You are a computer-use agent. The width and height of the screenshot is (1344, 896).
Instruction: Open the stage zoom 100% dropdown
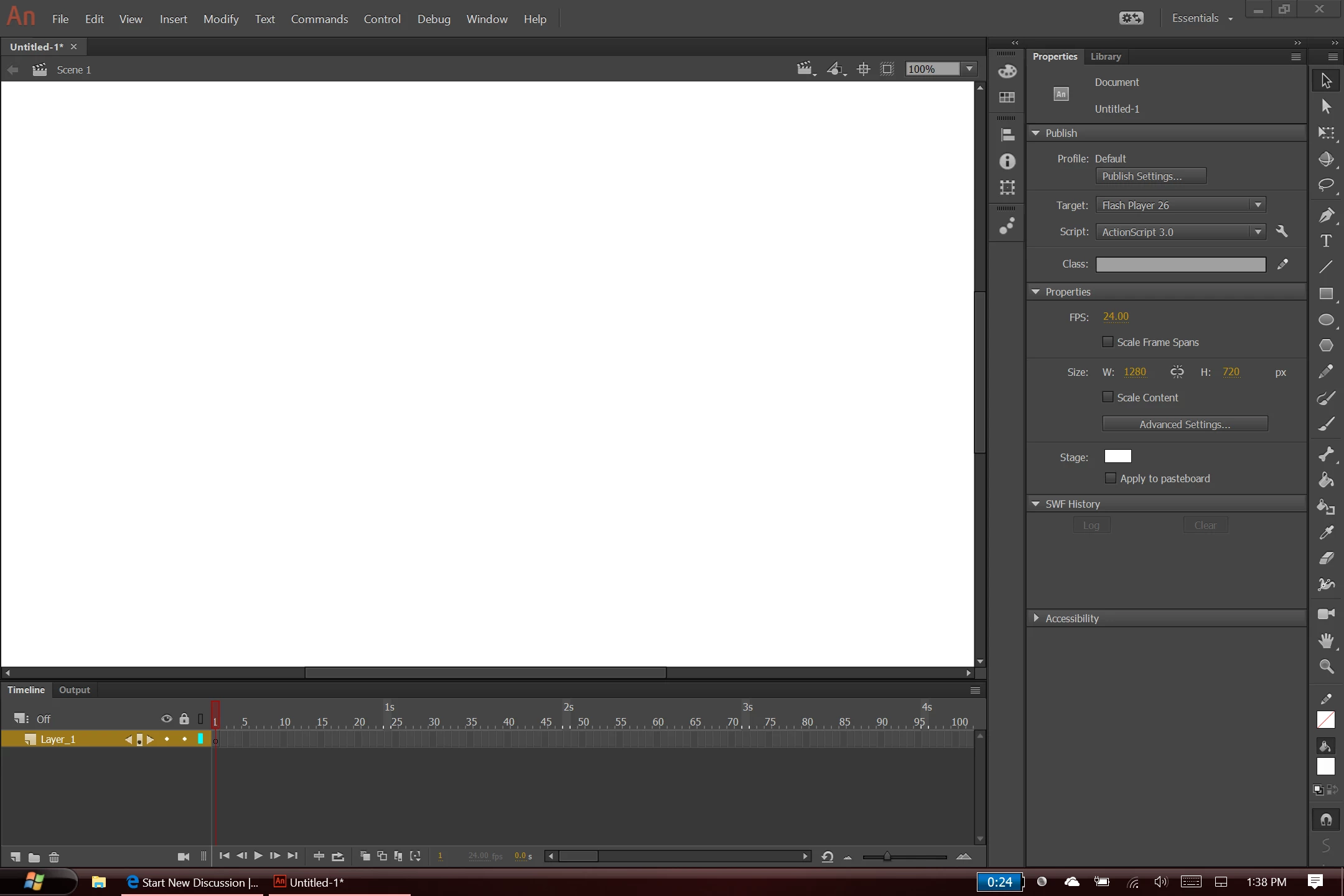969,69
